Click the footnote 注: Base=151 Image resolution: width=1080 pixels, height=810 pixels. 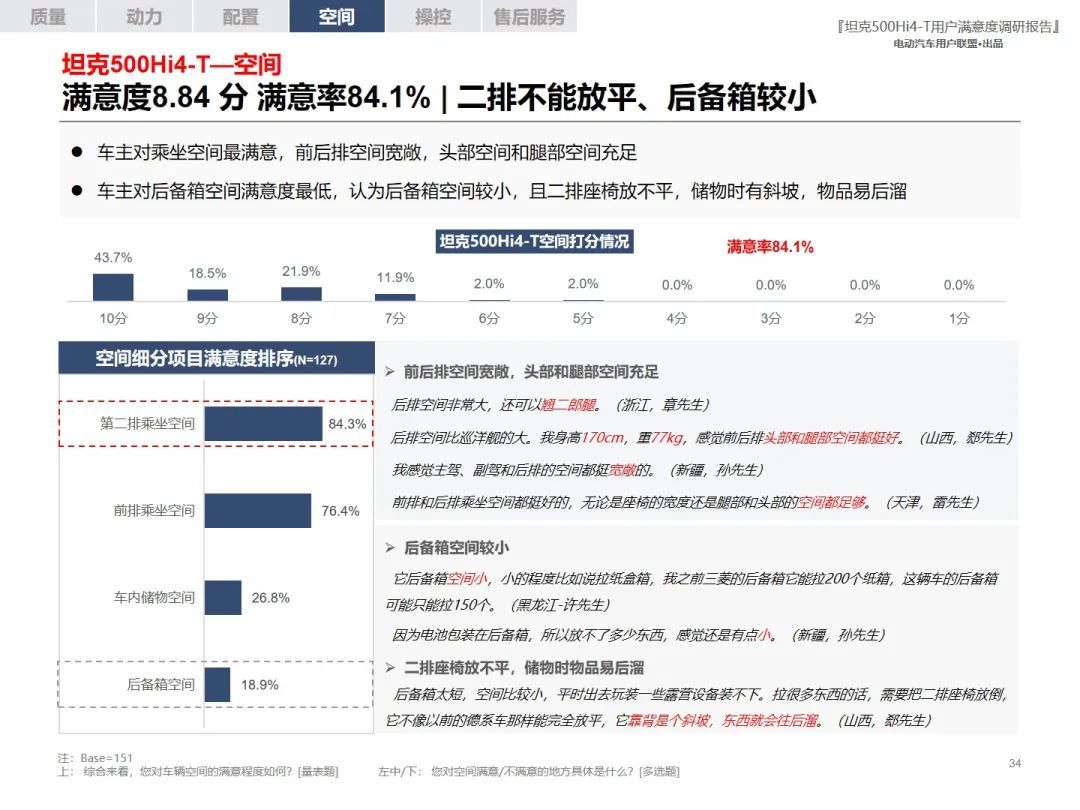95,758
